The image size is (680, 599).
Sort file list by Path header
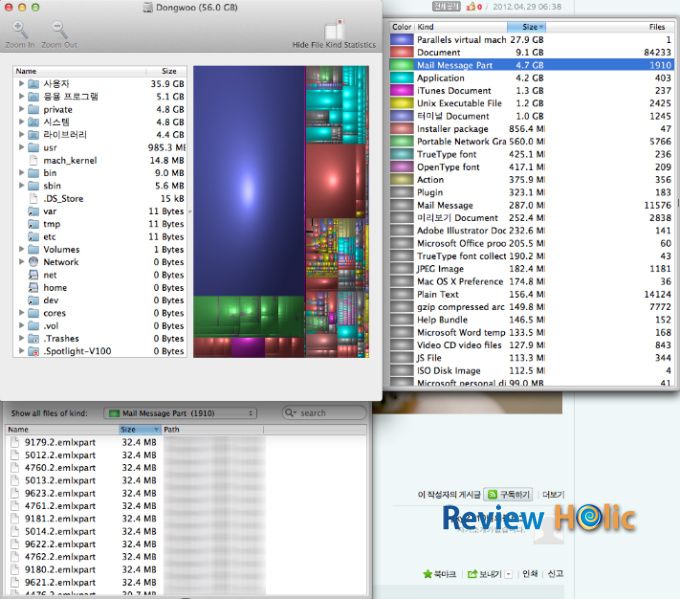pyautogui.click(x=212, y=429)
